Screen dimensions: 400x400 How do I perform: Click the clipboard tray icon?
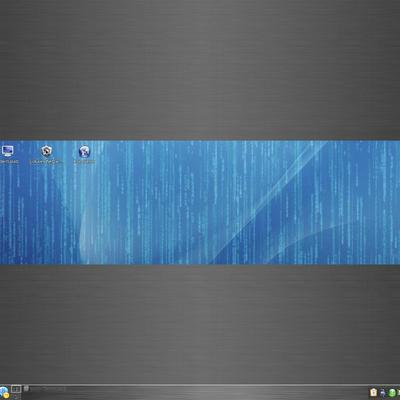373,392
